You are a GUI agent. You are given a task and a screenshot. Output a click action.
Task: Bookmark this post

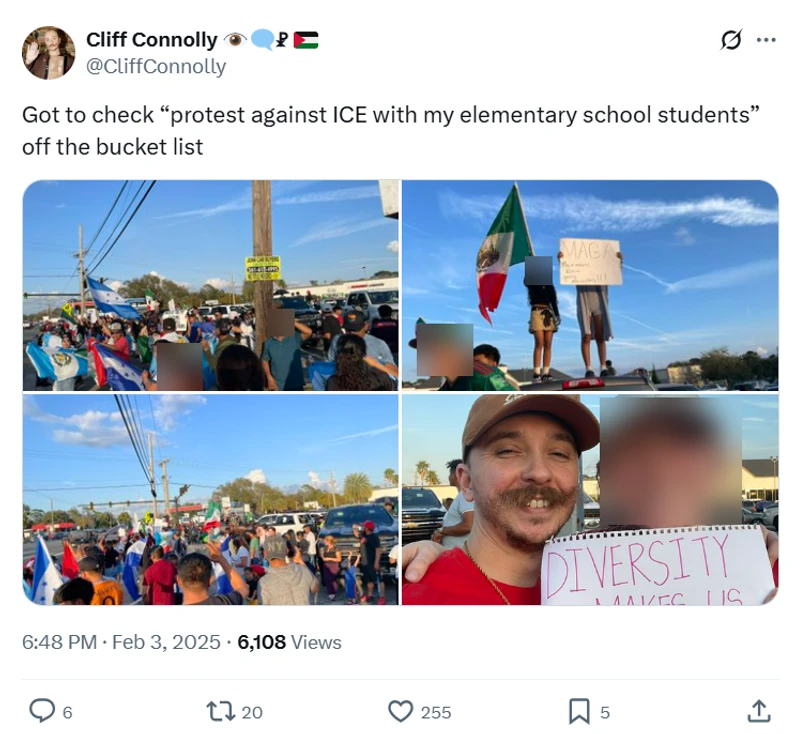coord(579,711)
